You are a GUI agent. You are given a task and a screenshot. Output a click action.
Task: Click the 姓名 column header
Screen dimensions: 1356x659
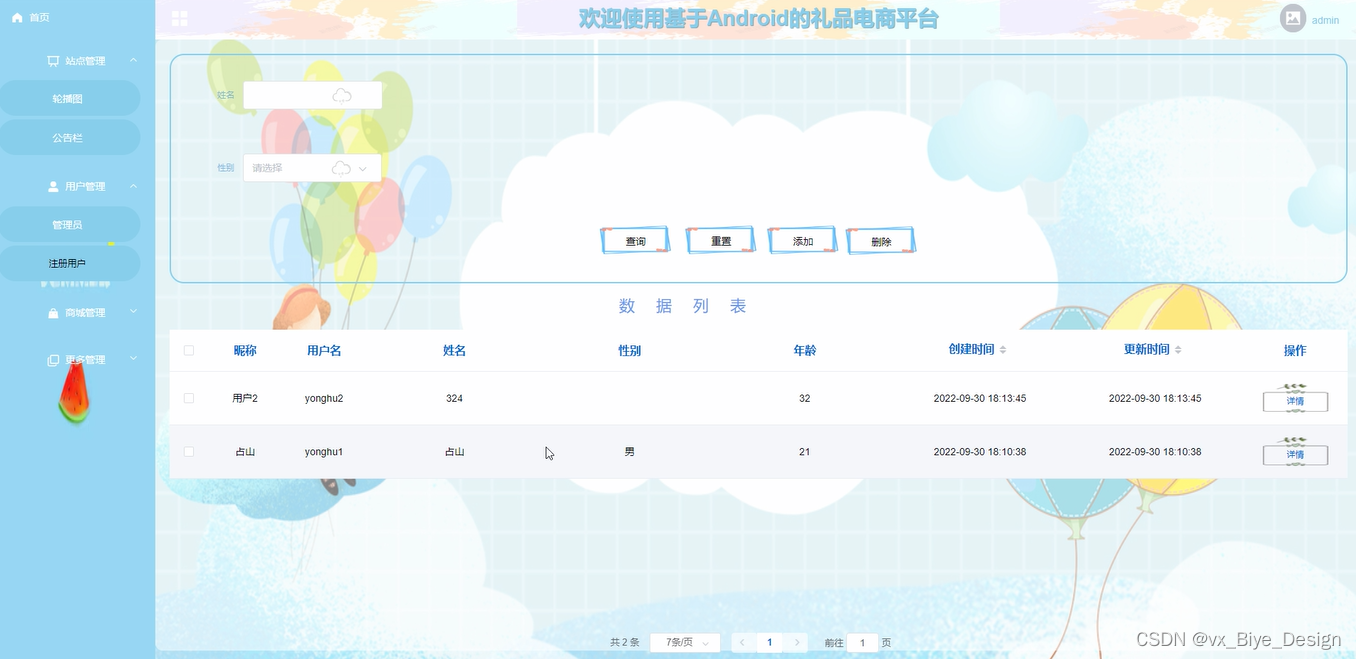[455, 350]
